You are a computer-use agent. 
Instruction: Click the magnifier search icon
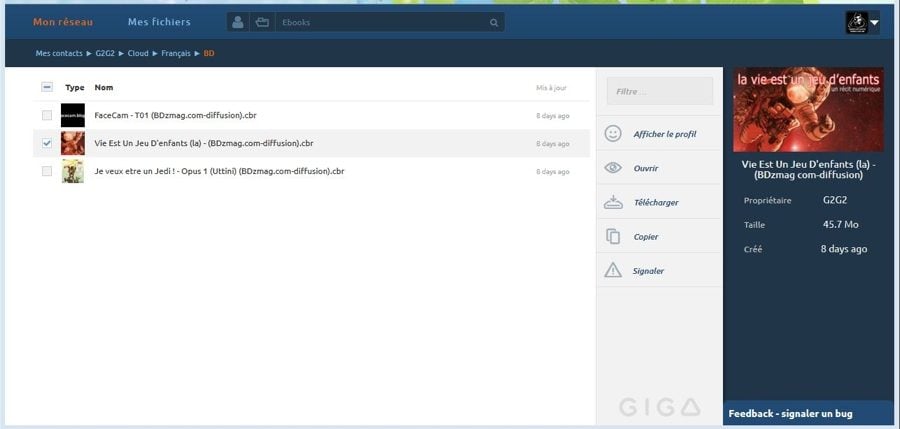click(494, 22)
